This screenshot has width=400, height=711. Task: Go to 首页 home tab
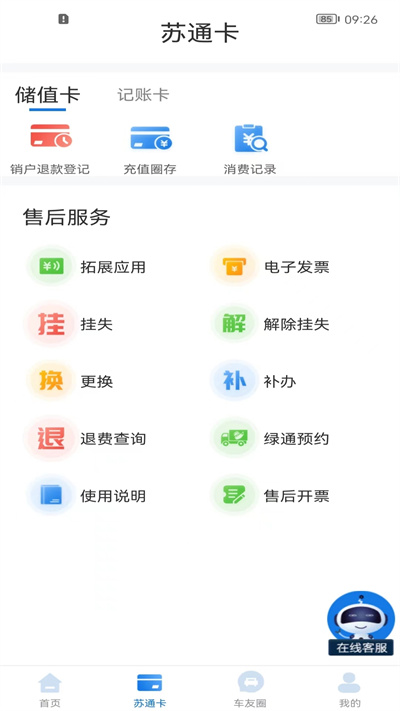[50, 690]
